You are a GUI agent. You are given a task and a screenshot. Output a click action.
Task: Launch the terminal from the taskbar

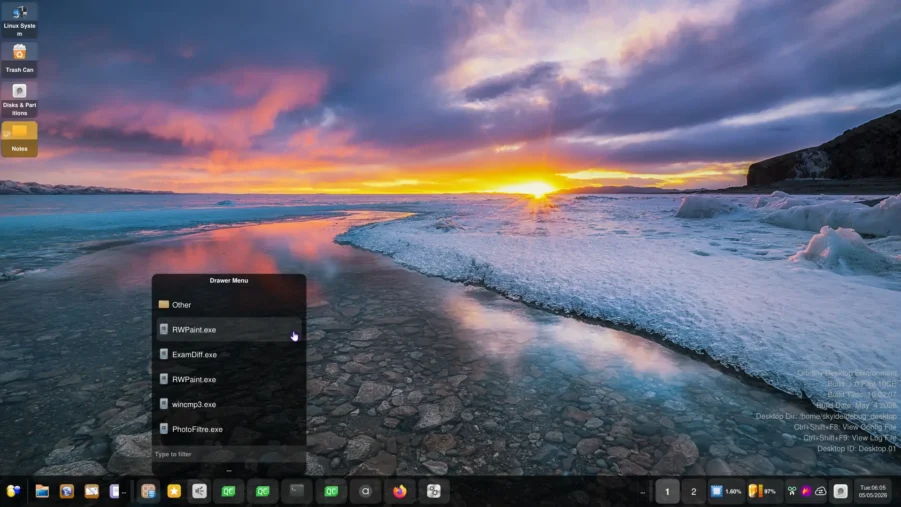click(297, 491)
